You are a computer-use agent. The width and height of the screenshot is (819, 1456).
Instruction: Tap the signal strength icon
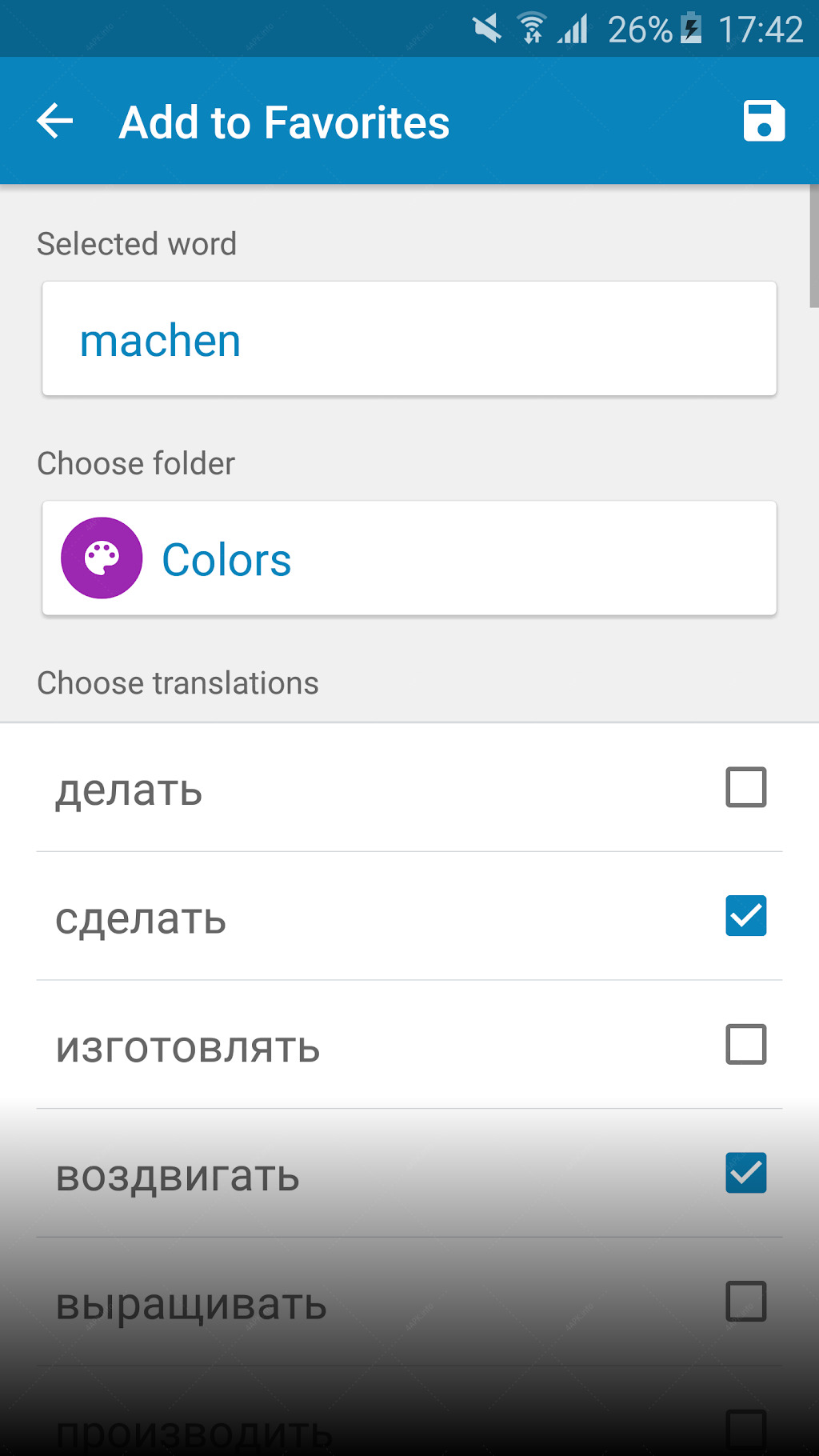pyautogui.click(x=573, y=29)
